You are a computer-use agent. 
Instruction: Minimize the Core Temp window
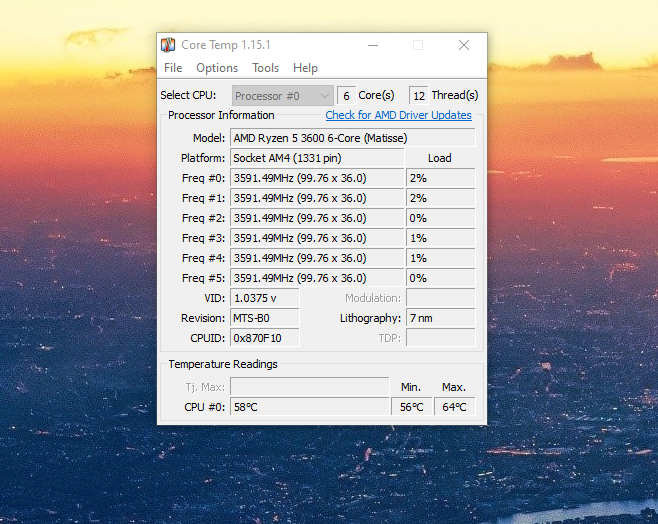tap(373, 45)
